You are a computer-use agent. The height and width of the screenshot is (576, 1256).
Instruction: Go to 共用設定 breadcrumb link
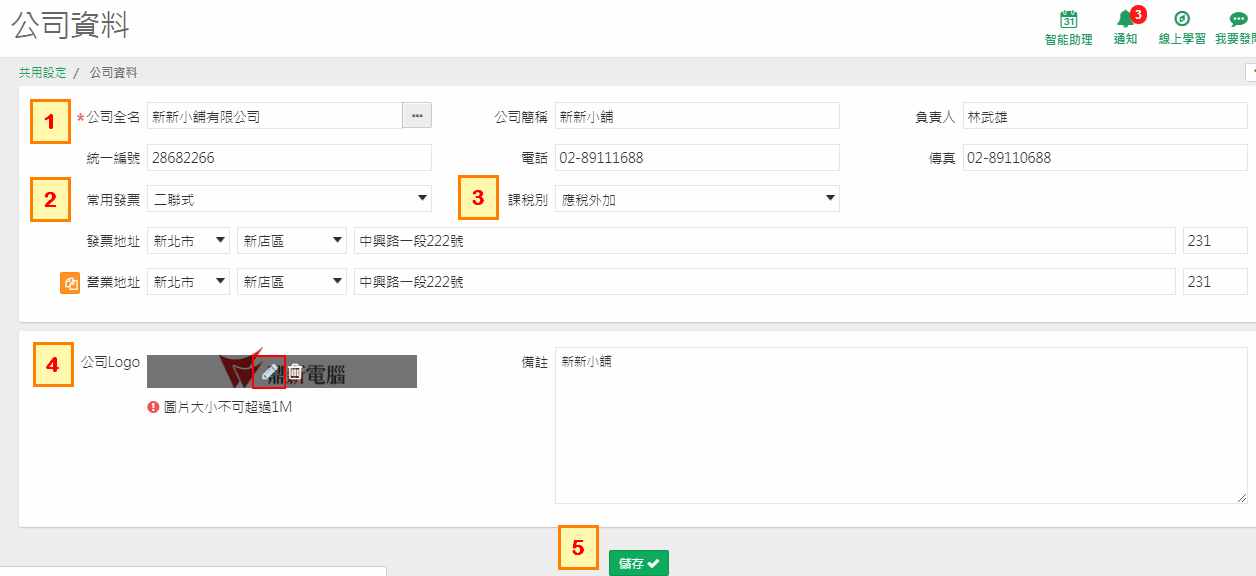click(x=42, y=73)
